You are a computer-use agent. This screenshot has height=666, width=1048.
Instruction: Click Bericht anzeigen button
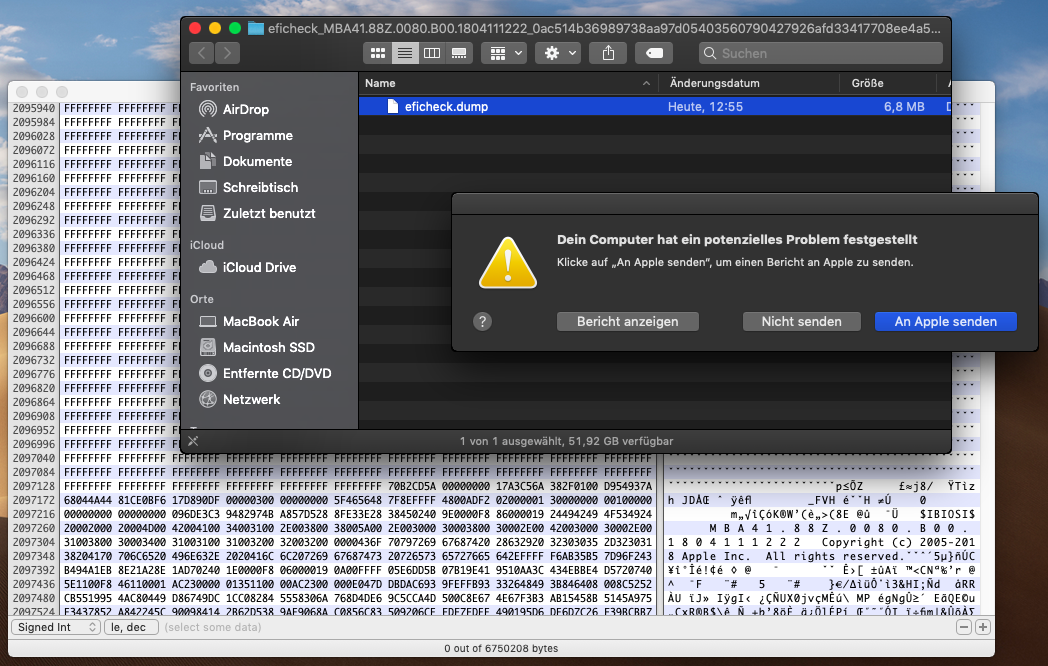coord(628,322)
